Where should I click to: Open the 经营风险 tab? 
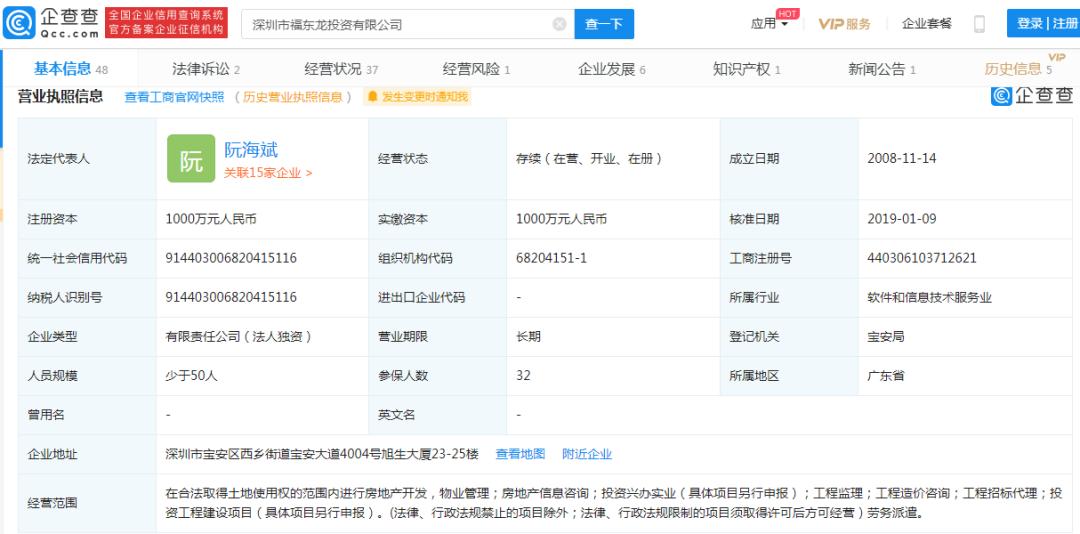click(476, 69)
